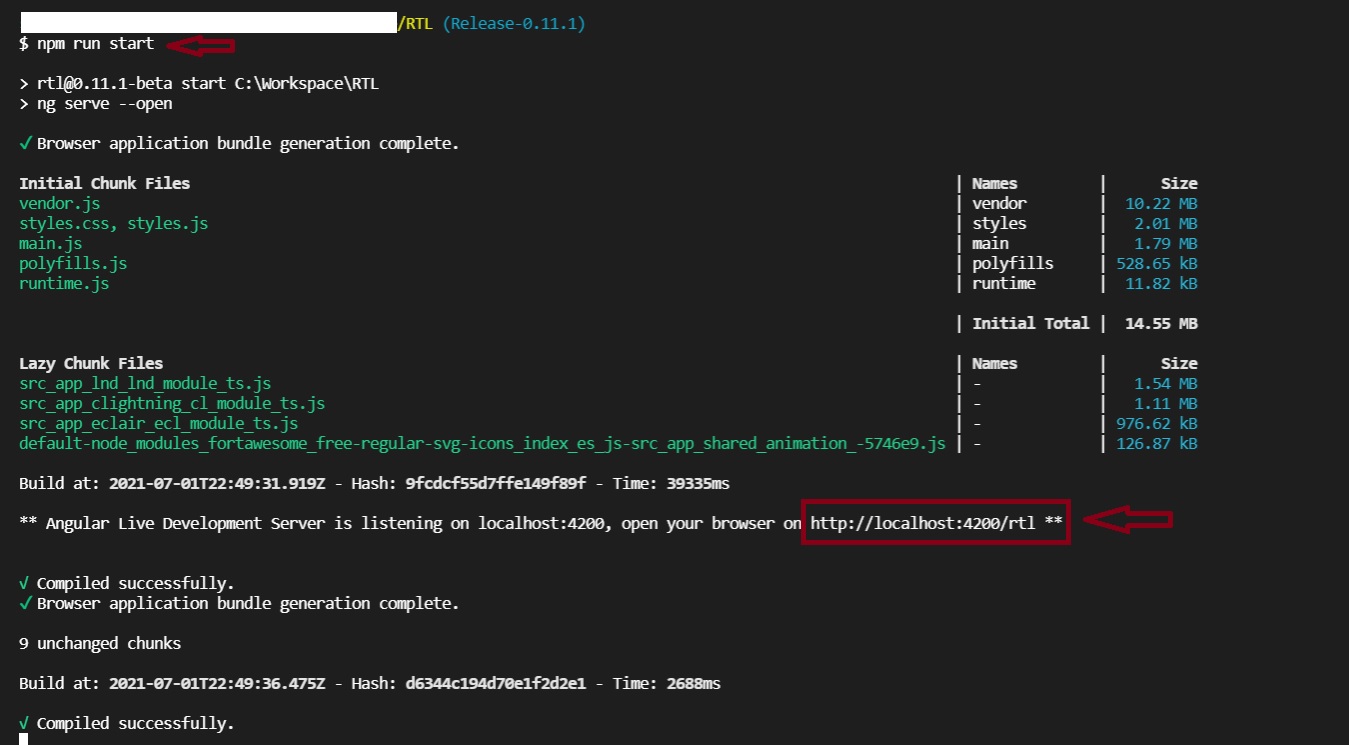
Task: Click the 'polyfills' name cell
Action: (1013, 263)
